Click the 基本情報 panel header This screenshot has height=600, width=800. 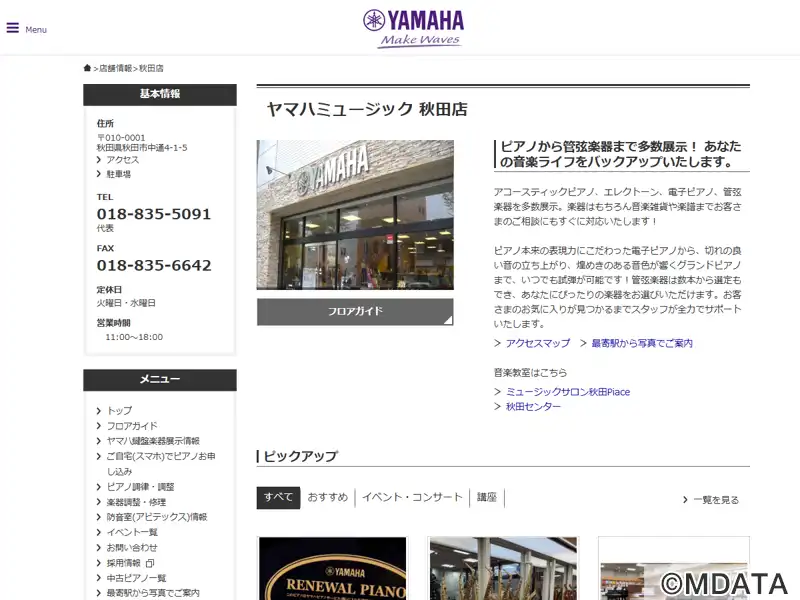coord(160,94)
